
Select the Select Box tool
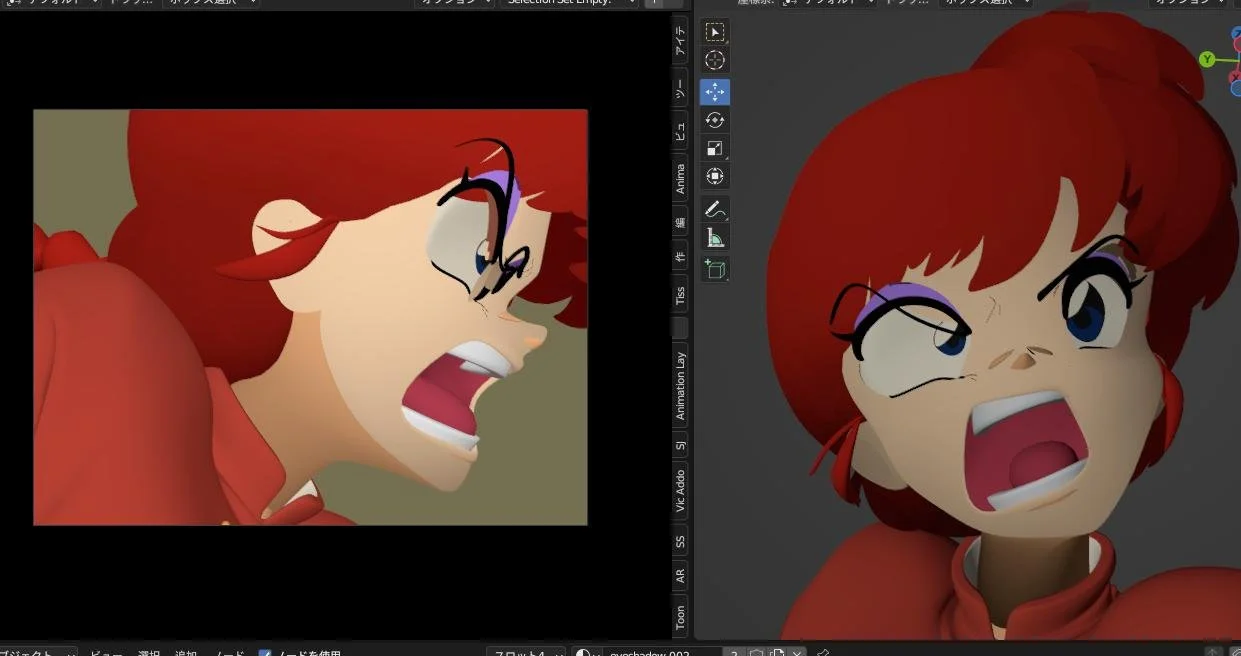pyautogui.click(x=715, y=32)
